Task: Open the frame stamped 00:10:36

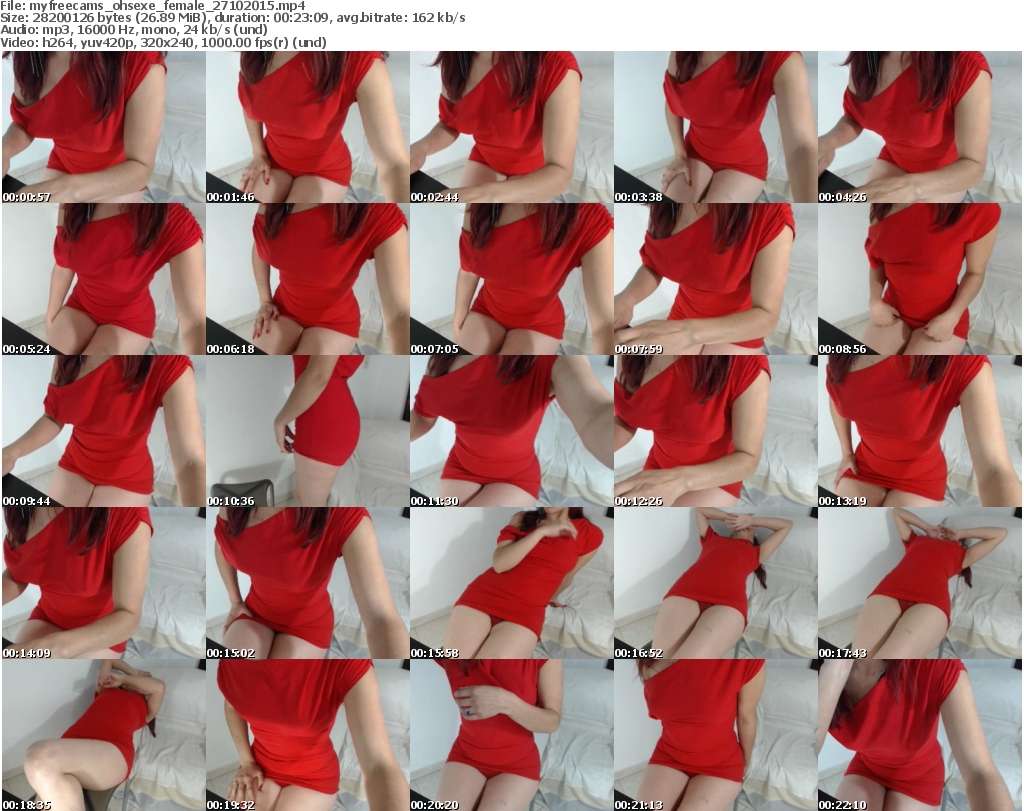Action: 308,432
